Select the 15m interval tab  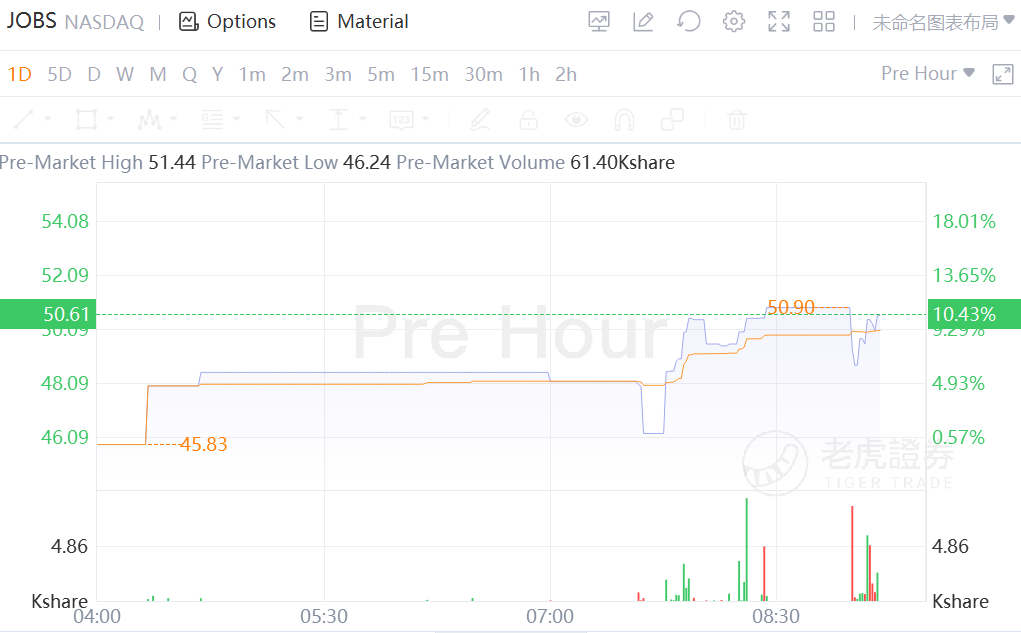click(x=429, y=74)
